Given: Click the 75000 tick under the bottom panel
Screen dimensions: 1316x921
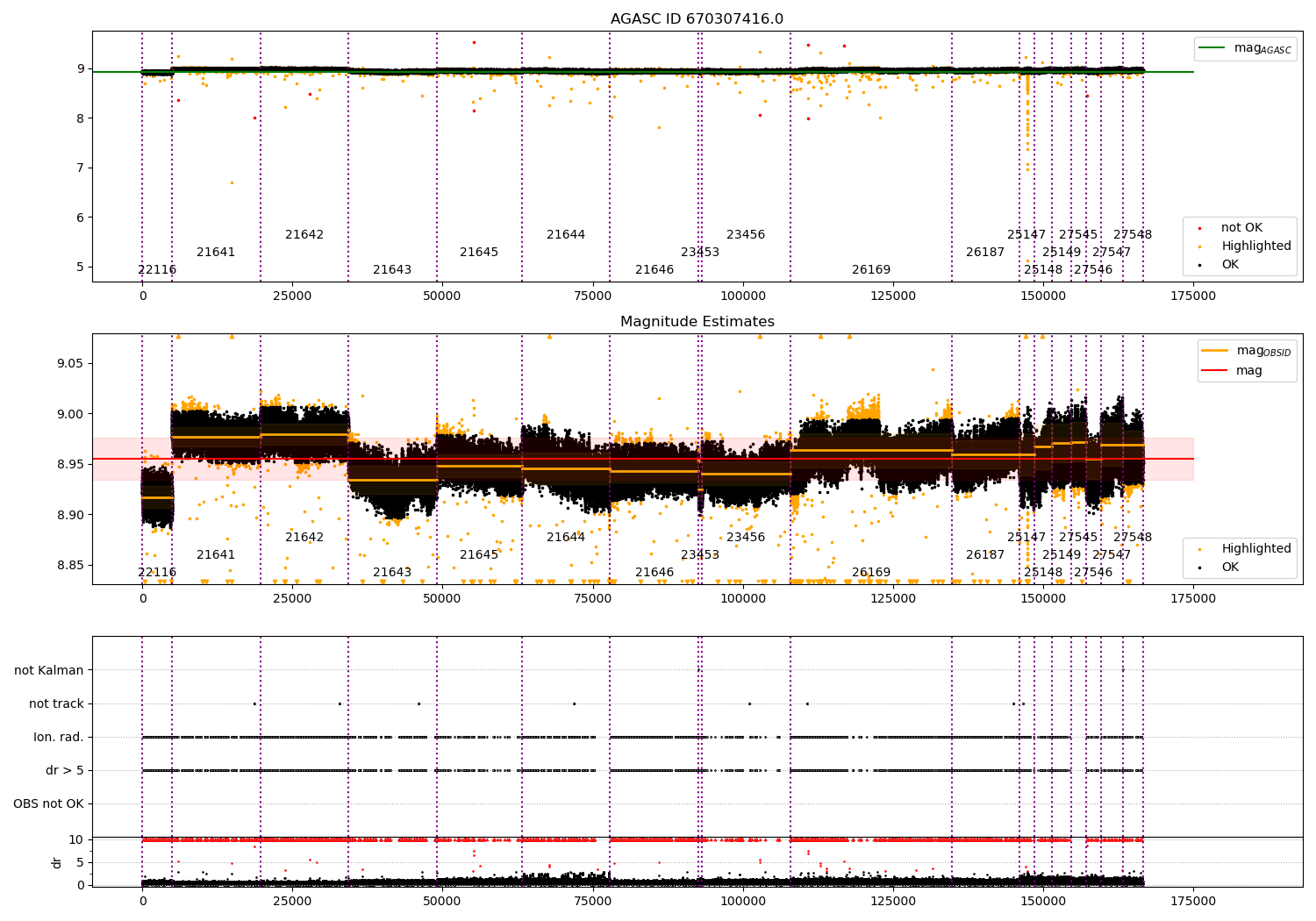Looking at the screenshot, I should click(x=592, y=901).
